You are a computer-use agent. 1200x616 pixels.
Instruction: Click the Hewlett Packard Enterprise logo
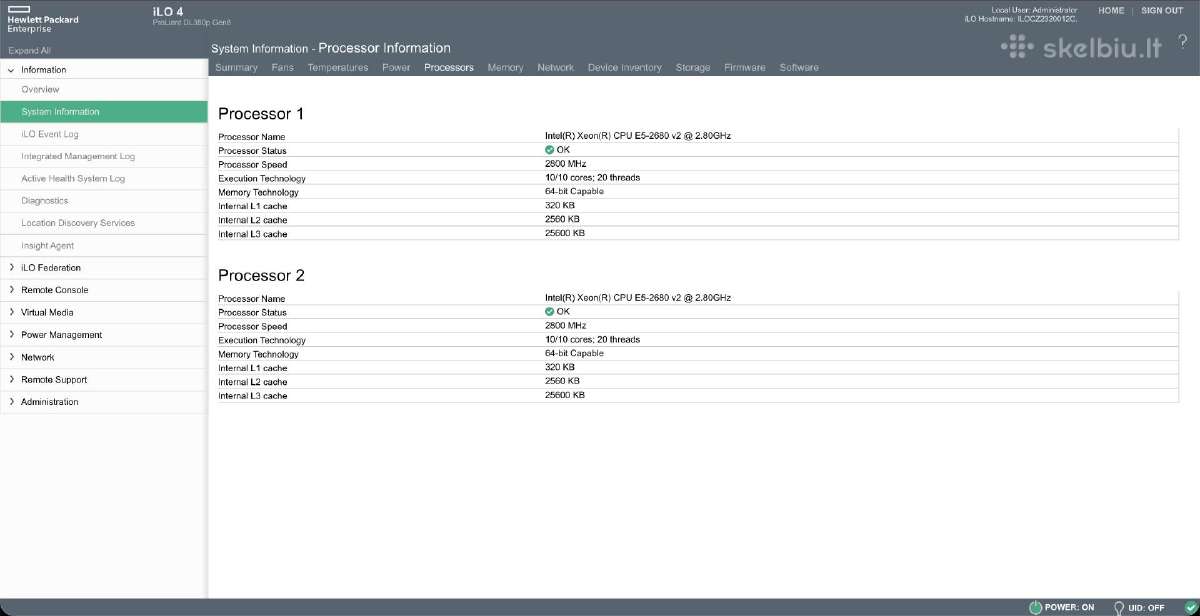click(x=42, y=20)
